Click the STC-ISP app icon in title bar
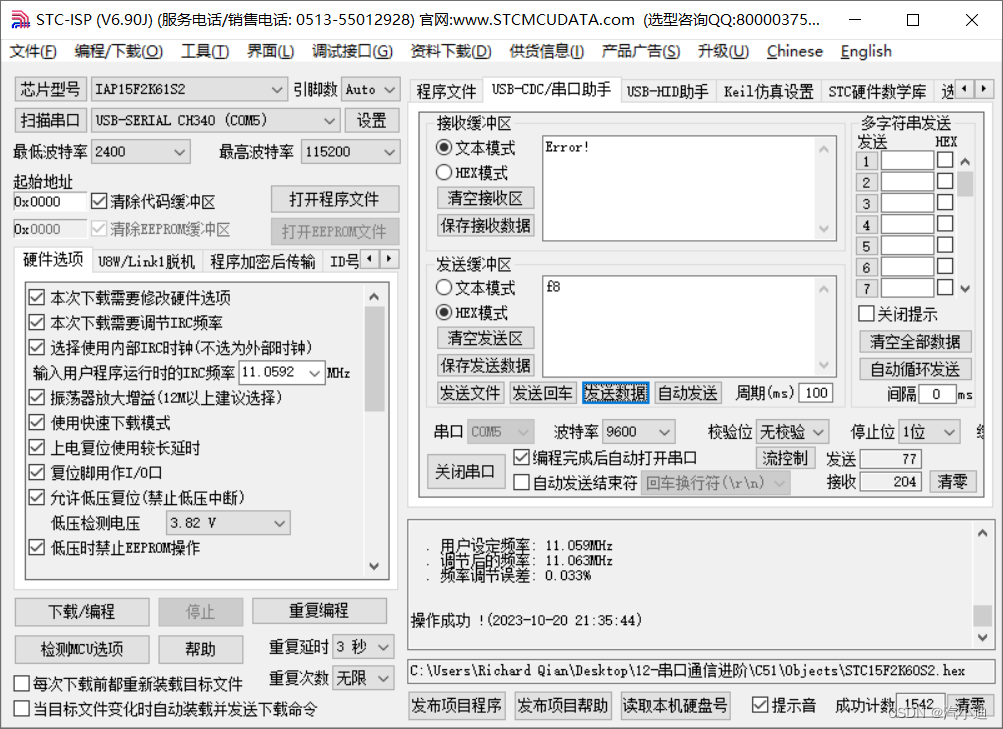This screenshot has height=729, width=1003. click(x=20, y=20)
